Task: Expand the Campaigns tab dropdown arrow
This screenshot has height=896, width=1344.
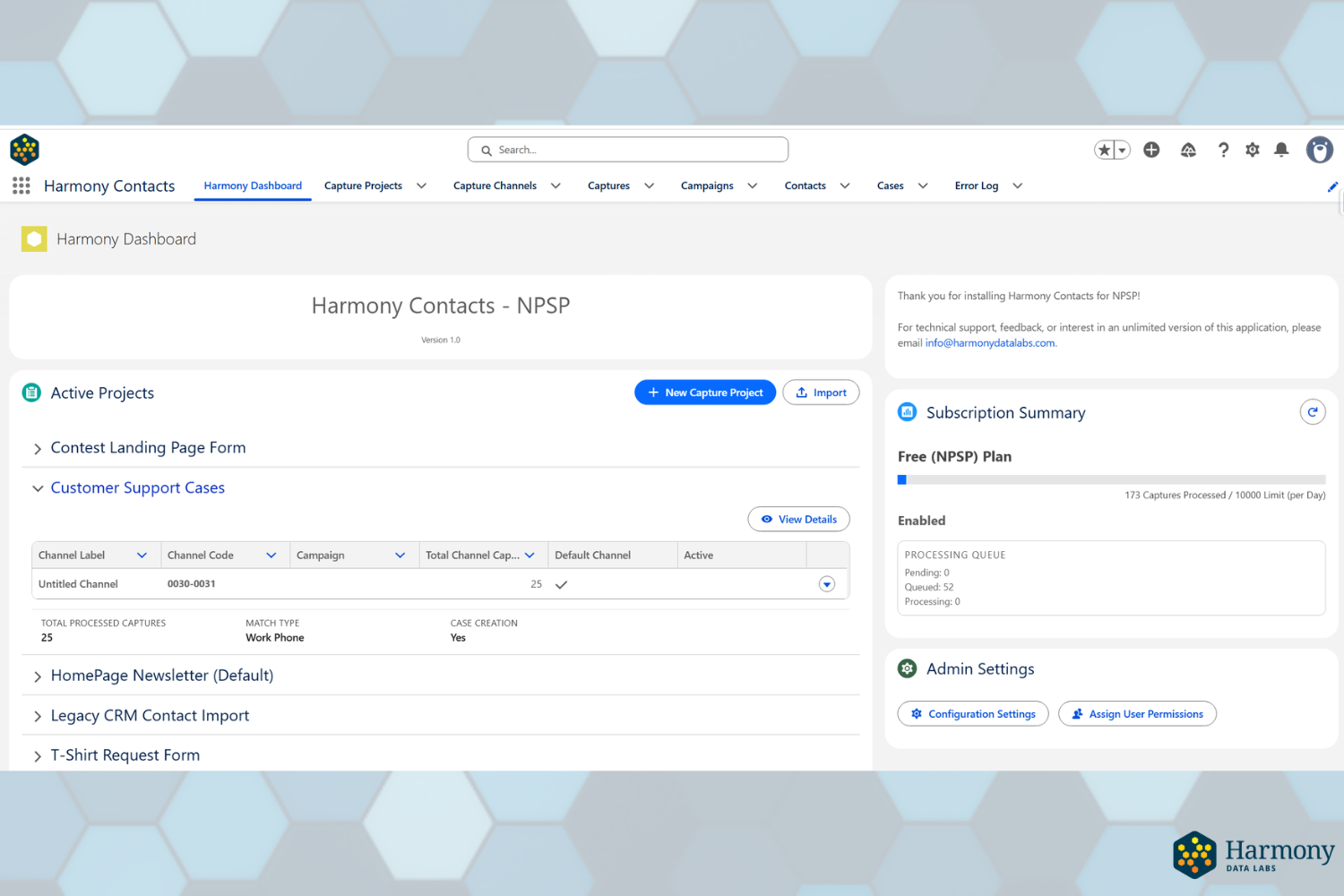Action: coord(753,186)
